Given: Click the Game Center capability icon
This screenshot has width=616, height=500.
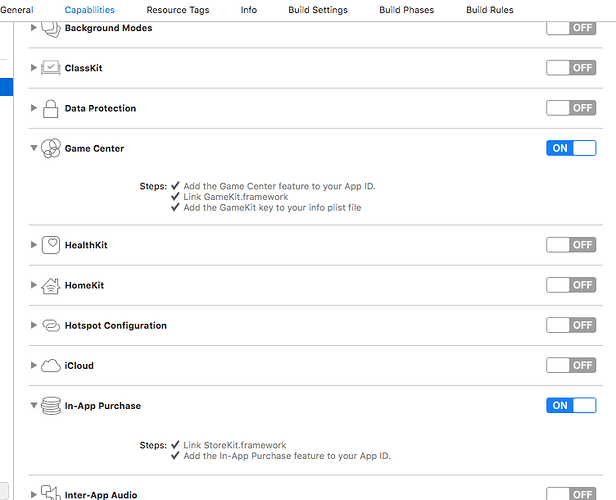Looking at the screenshot, I should (50, 148).
